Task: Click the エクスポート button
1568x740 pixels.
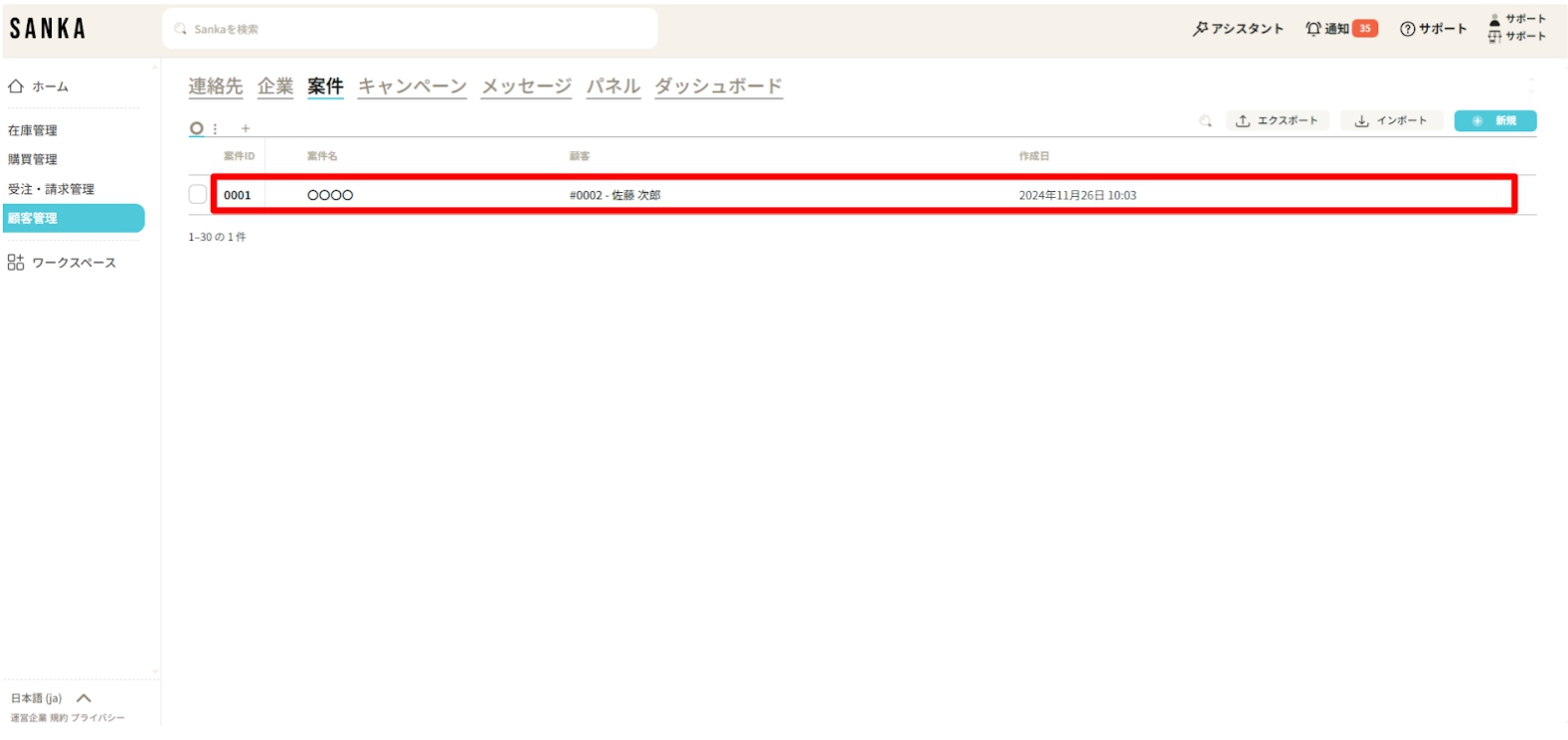Action: point(1278,121)
